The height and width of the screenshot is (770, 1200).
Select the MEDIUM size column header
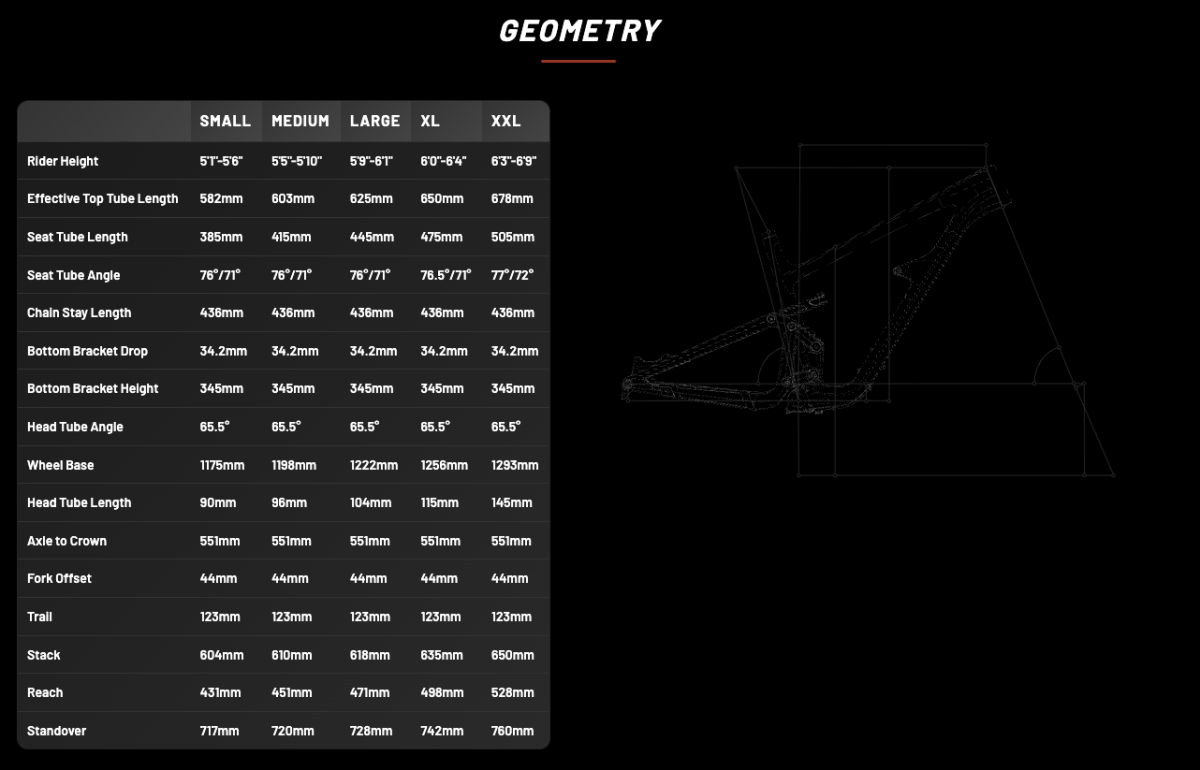pos(300,121)
